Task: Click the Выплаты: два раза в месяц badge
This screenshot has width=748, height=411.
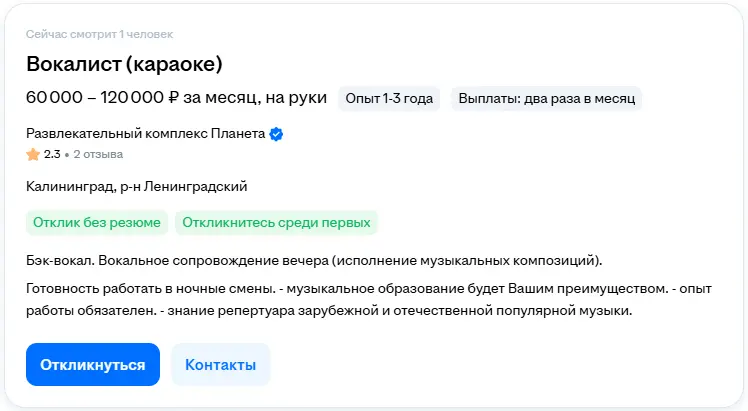Action: point(547,98)
